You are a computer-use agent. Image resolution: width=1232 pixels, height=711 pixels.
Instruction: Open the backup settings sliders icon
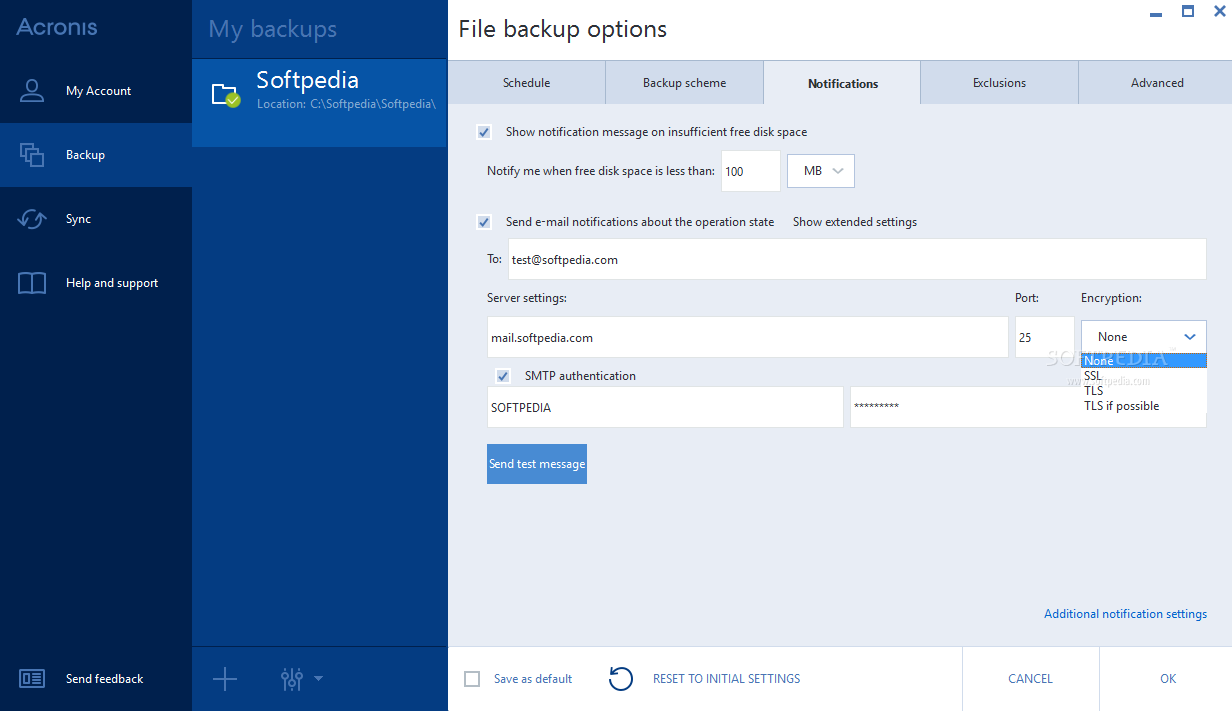coord(292,680)
